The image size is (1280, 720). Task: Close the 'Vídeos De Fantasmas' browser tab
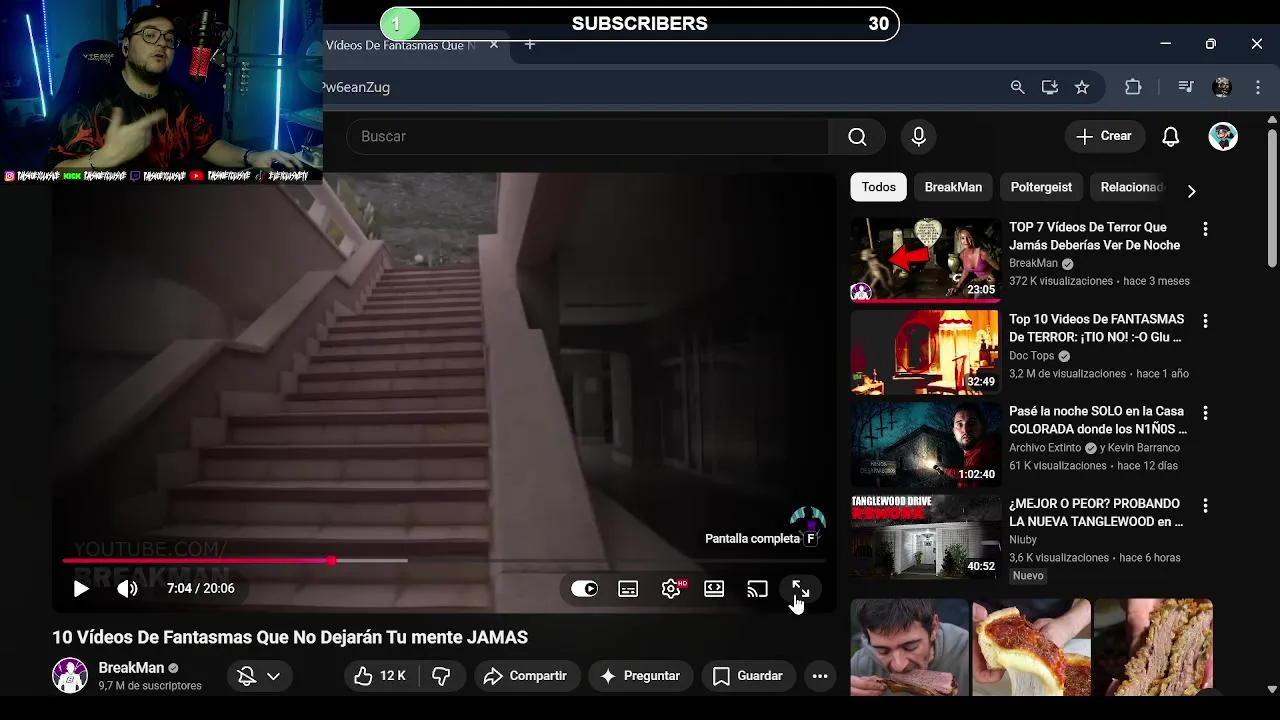[x=494, y=45]
